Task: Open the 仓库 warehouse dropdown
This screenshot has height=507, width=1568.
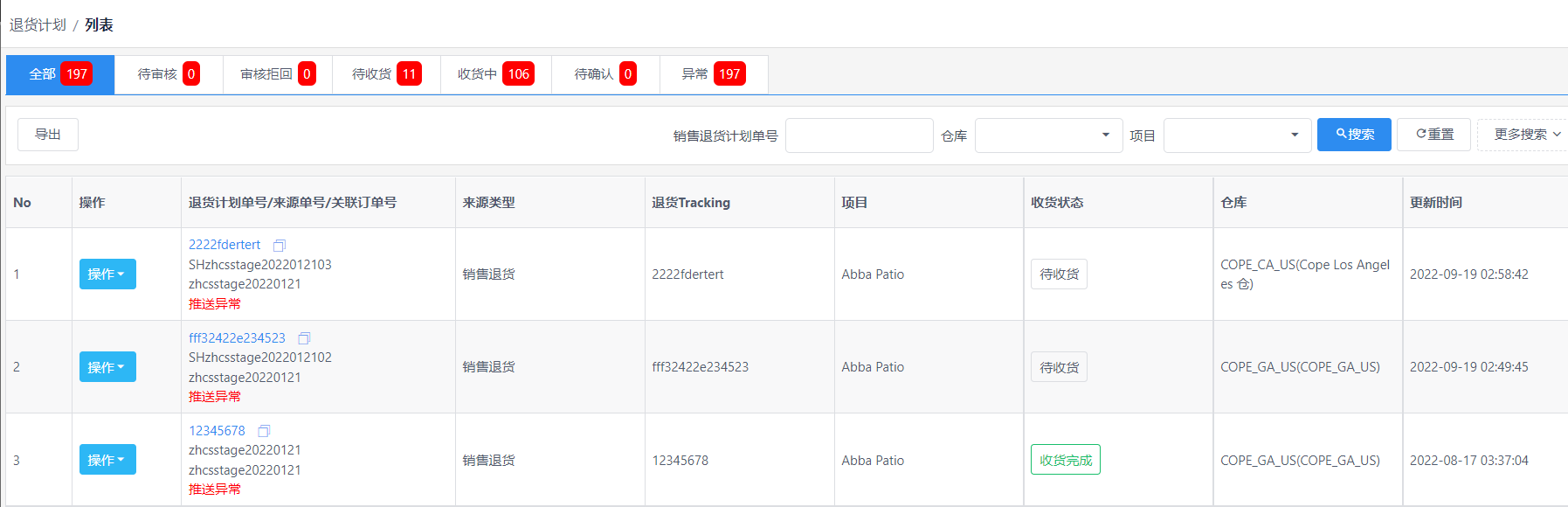Action: tap(1048, 135)
